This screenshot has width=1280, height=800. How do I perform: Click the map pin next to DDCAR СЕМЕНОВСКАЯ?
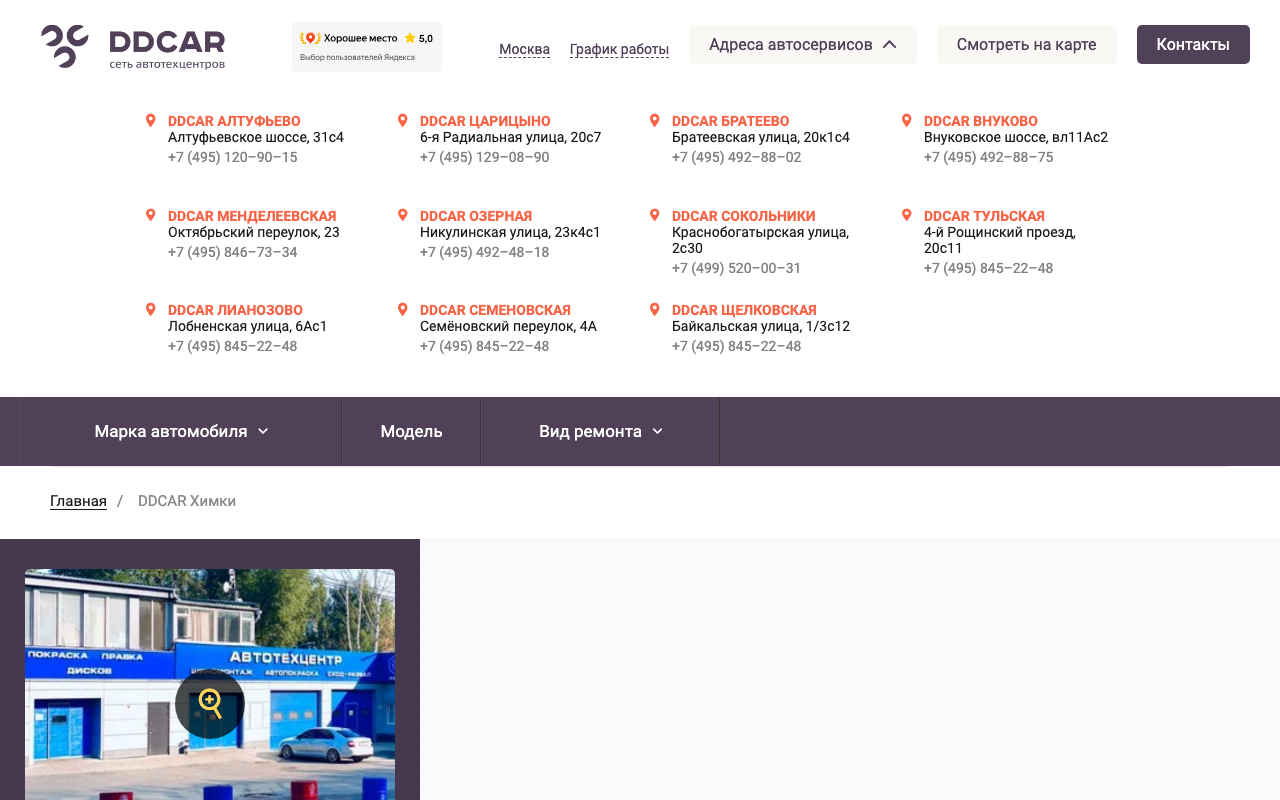403,310
